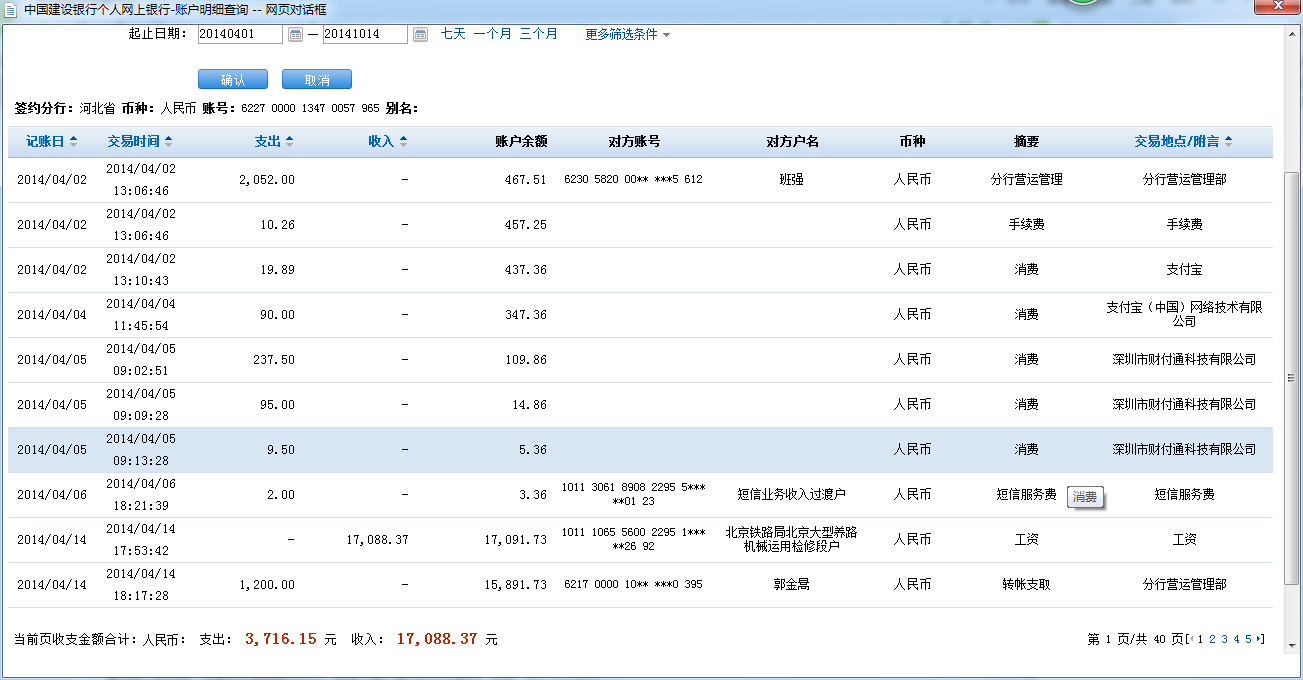Image resolution: width=1303 pixels, height=680 pixels.
Task: Select the 七天 quick date range
Action: (x=453, y=34)
